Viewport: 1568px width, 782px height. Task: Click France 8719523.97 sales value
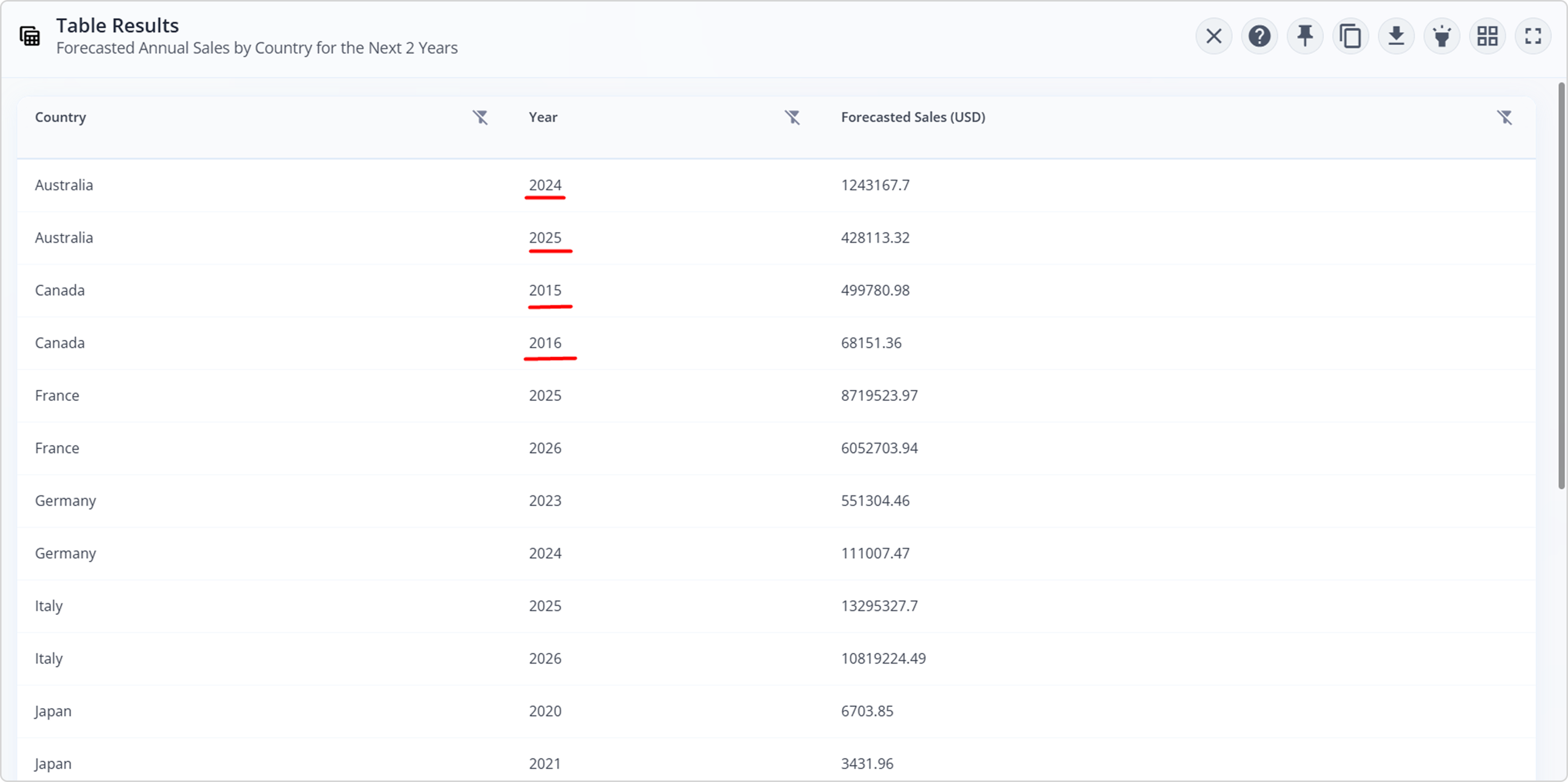(879, 396)
